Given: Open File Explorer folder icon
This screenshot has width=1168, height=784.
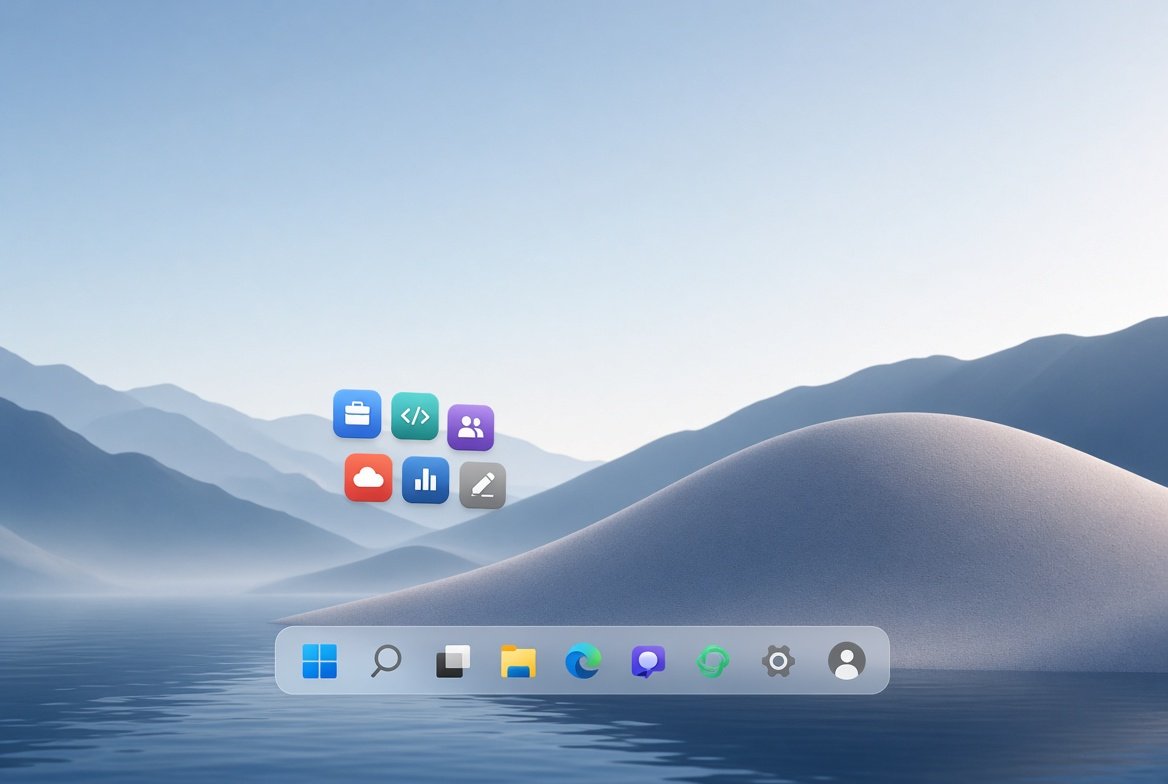Looking at the screenshot, I should pyautogui.click(x=518, y=661).
